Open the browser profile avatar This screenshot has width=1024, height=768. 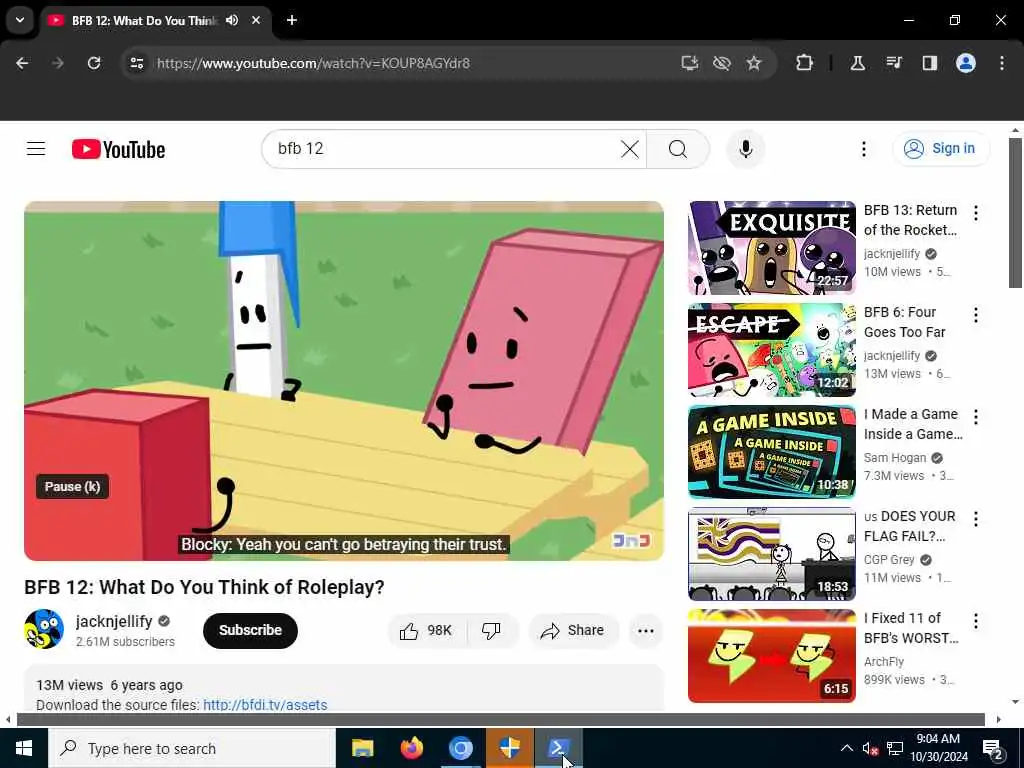966,63
